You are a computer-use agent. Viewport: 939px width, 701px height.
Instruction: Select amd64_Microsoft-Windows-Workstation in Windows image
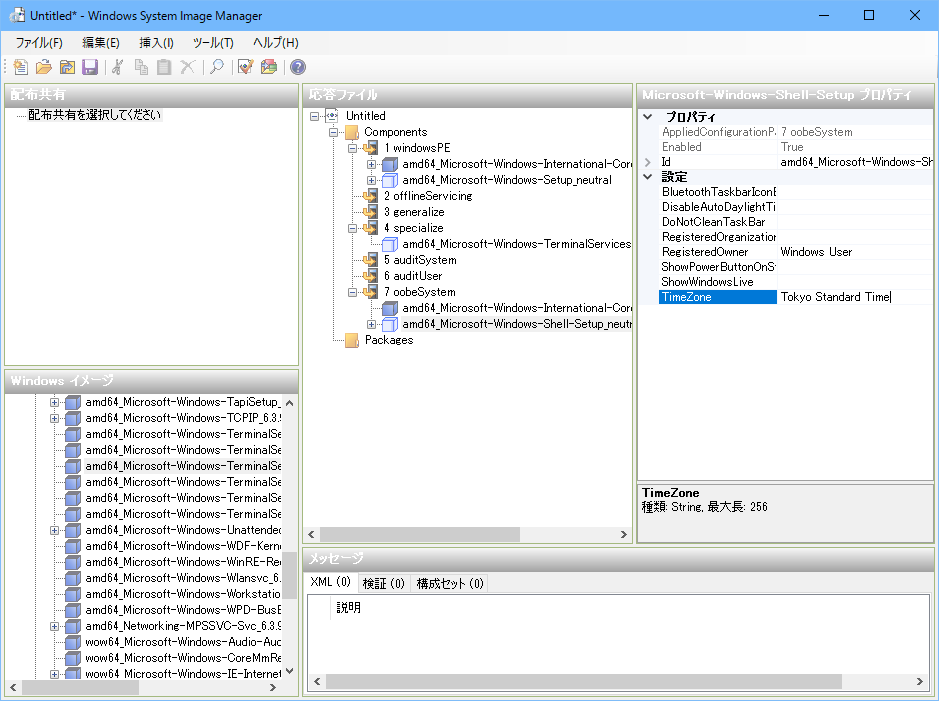[183, 594]
